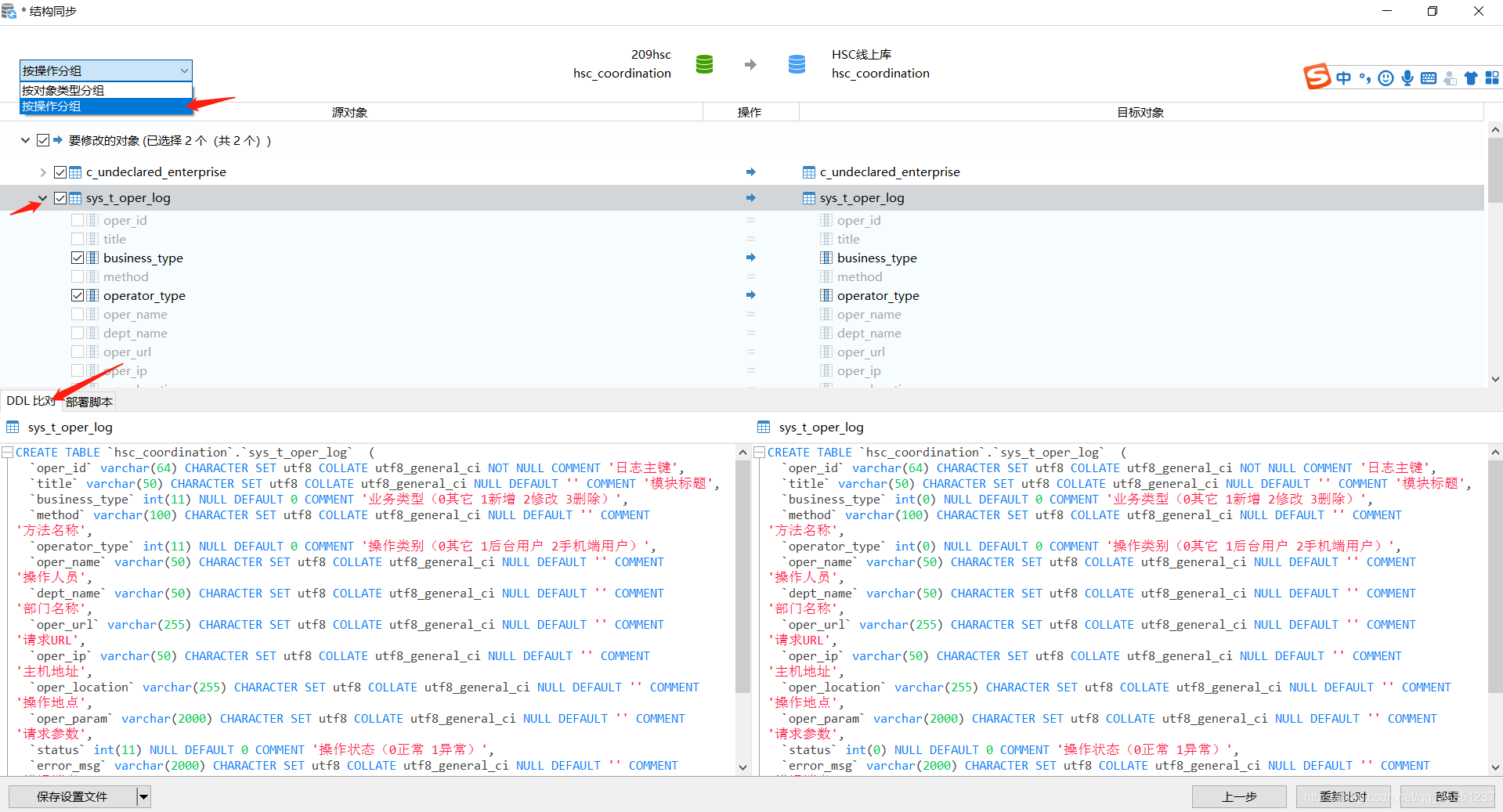Image resolution: width=1503 pixels, height=812 pixels.
Task: Click Sogou punctuation mode icon
Action: pyautogui.click(x=1365, y=78)
